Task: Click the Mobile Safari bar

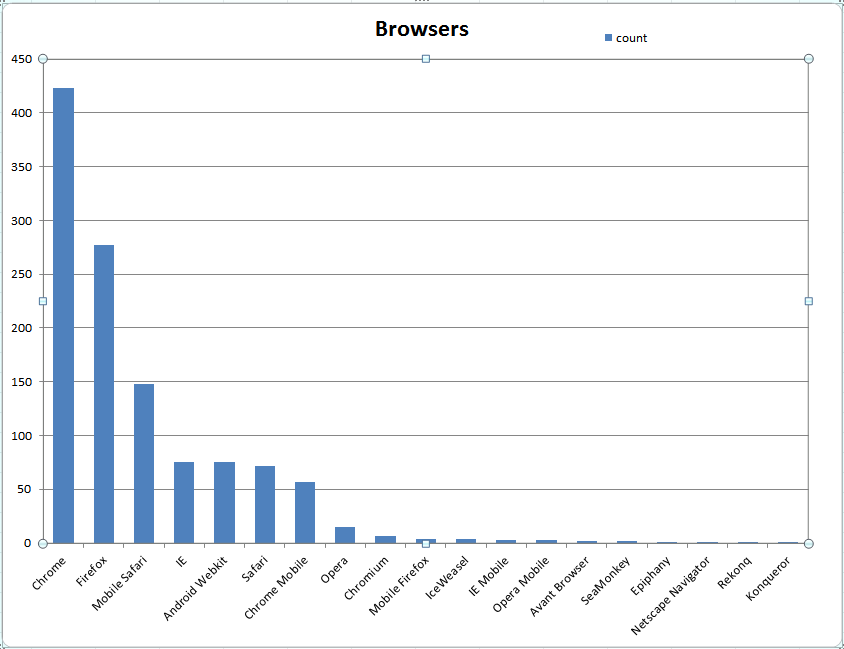Action: coord(144,463)
